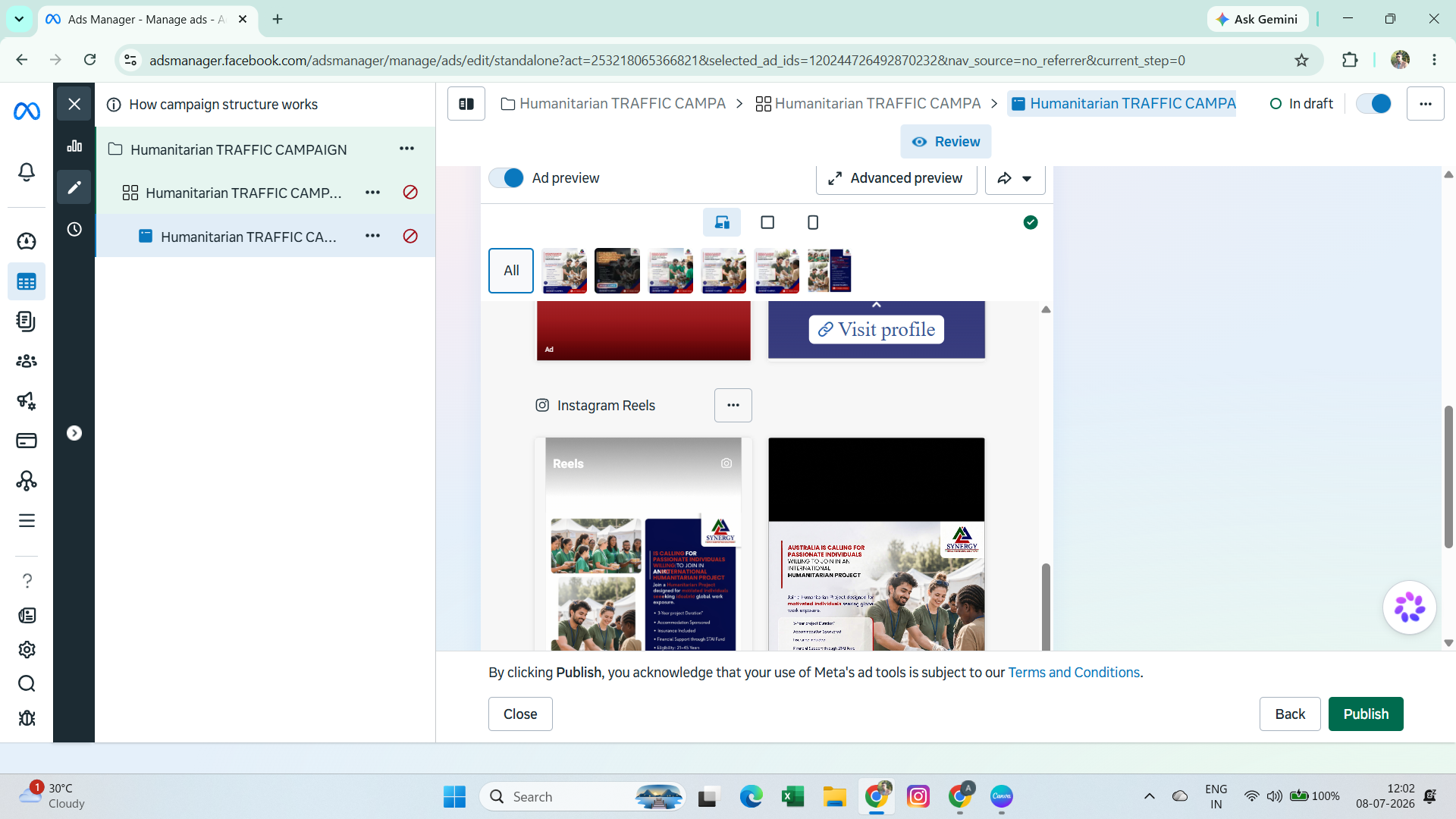The height and width of the screenshot is (819, 1456).
Task: Open Account overview gauge icon
Action: [27, 241]
